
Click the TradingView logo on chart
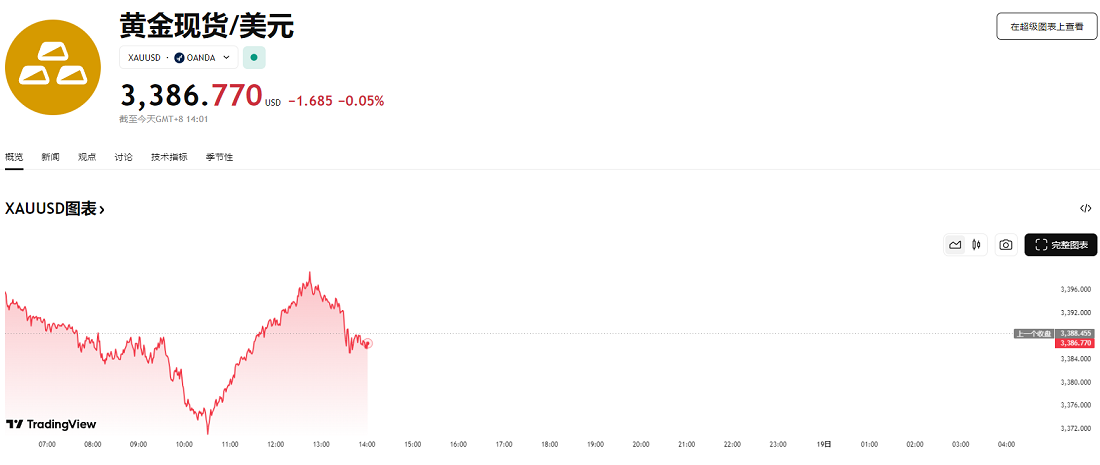tap(51, 424)
